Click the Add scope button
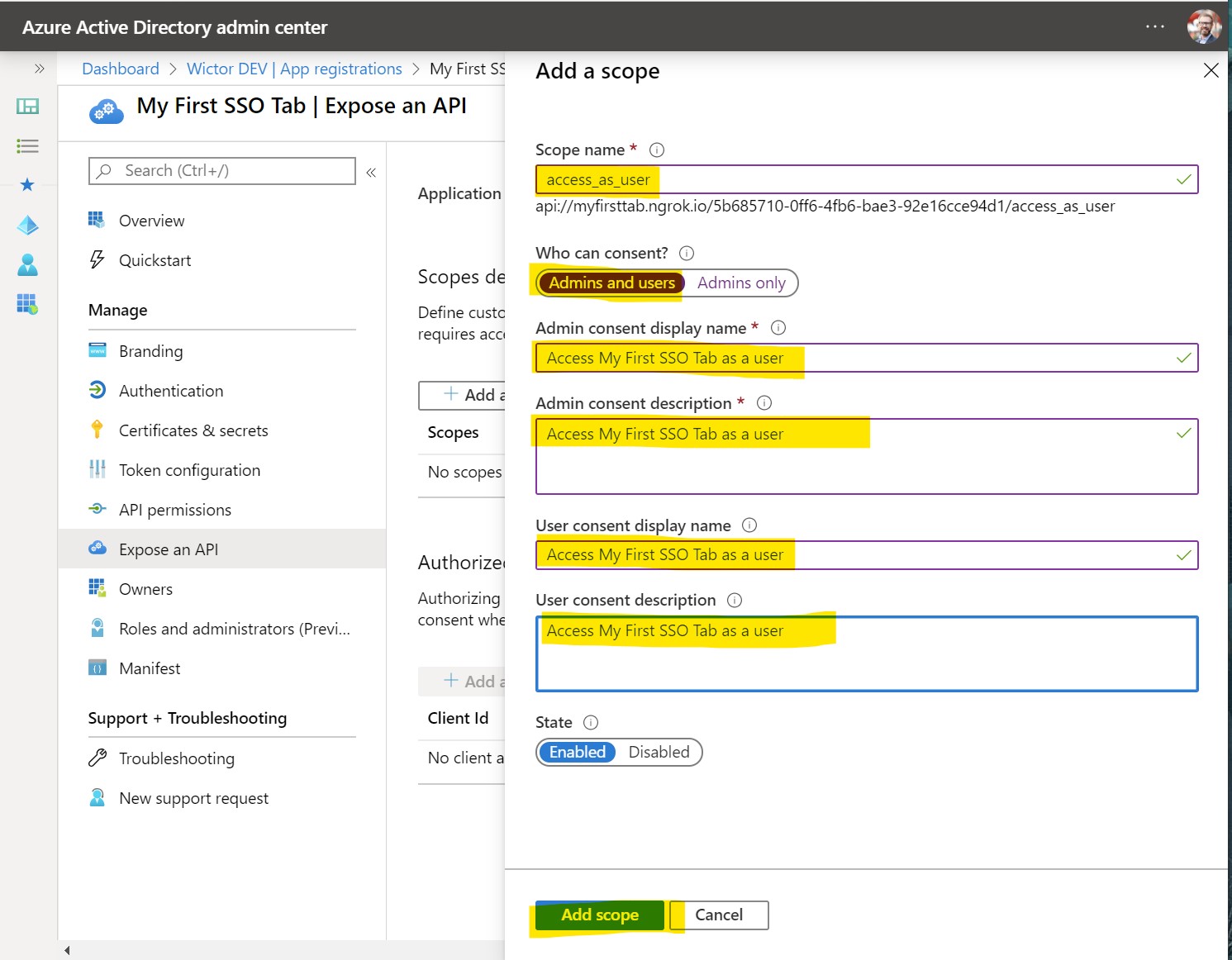Image resolution: width=1232 pixels, height=960 pixels. [x=600, y=915]
